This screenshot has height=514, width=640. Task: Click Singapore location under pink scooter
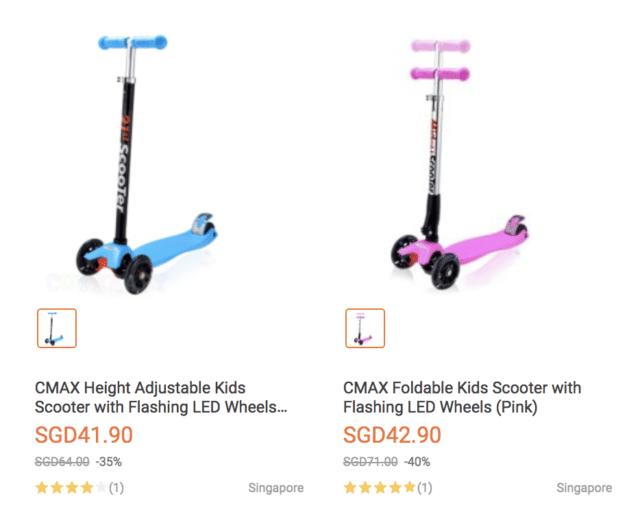click(584, 488)
